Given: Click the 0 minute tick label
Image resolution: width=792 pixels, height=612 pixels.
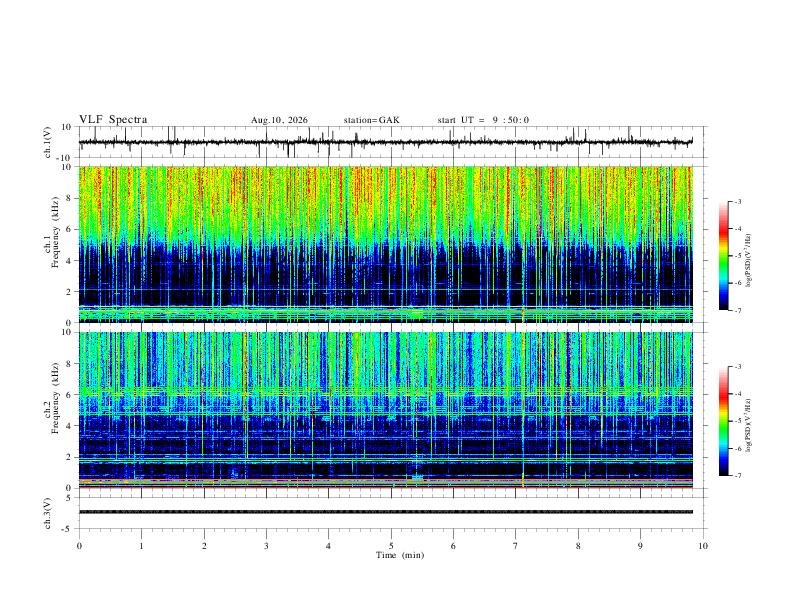Looking at the screenshot, I should 79,546.
